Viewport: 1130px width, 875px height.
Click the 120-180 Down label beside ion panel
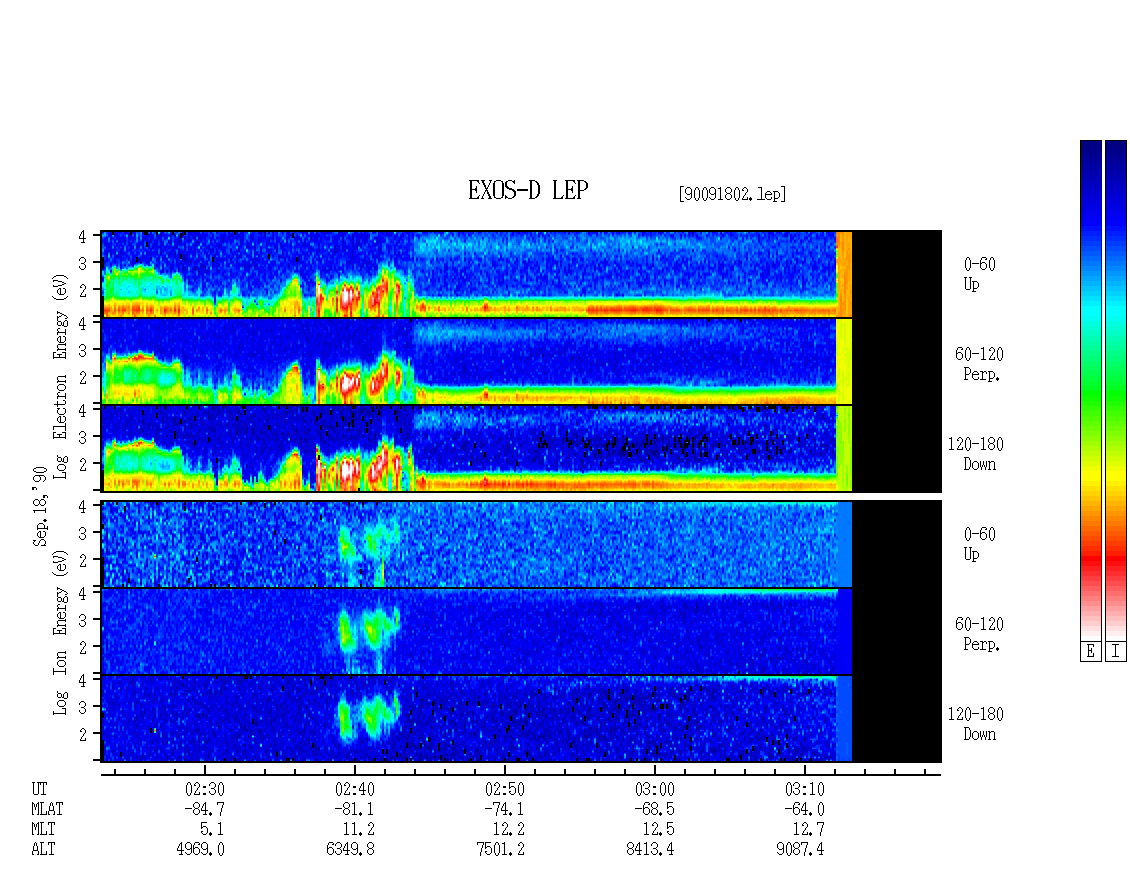[976, 724]
